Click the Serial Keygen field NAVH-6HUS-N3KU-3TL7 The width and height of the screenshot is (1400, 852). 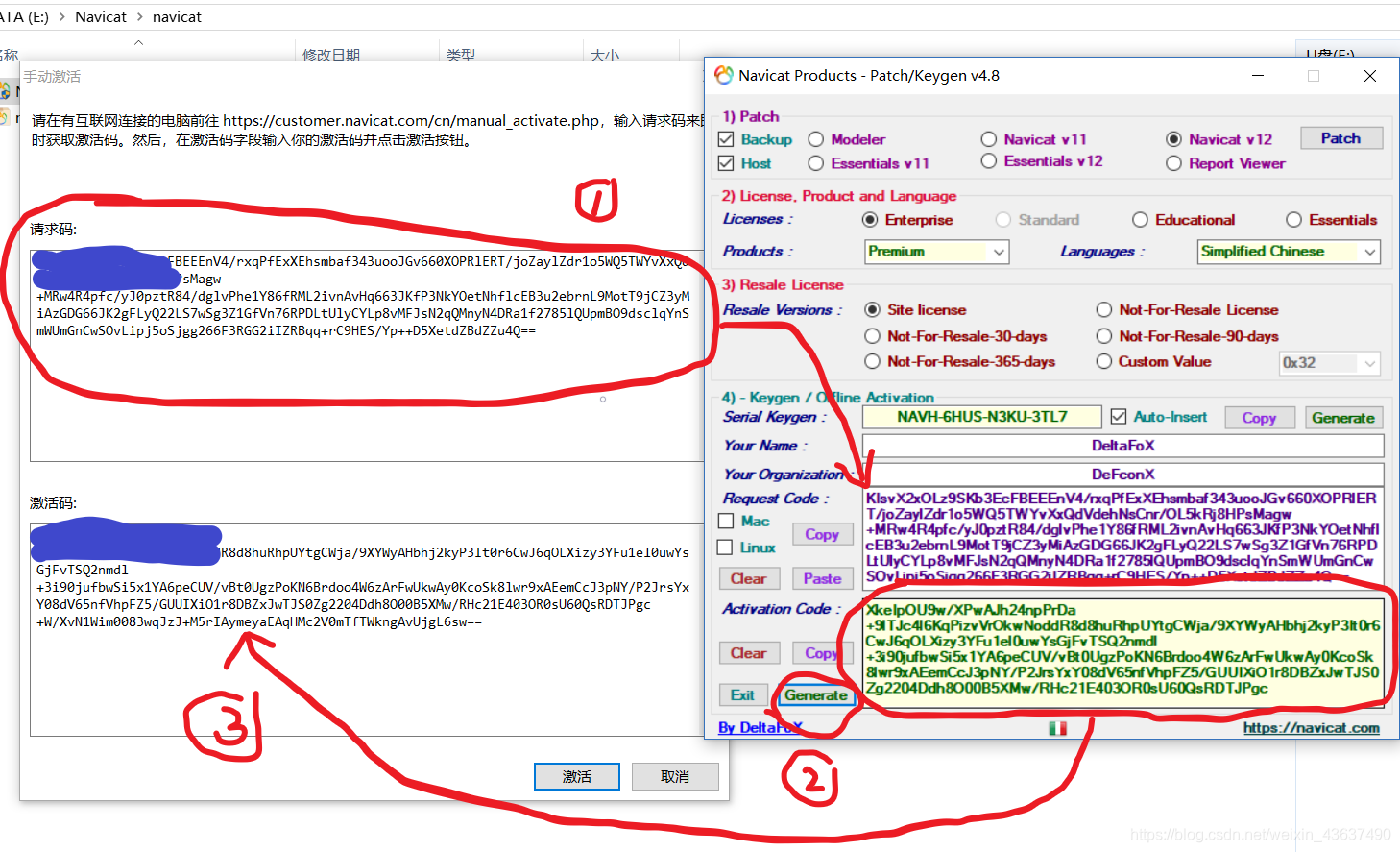982,417
